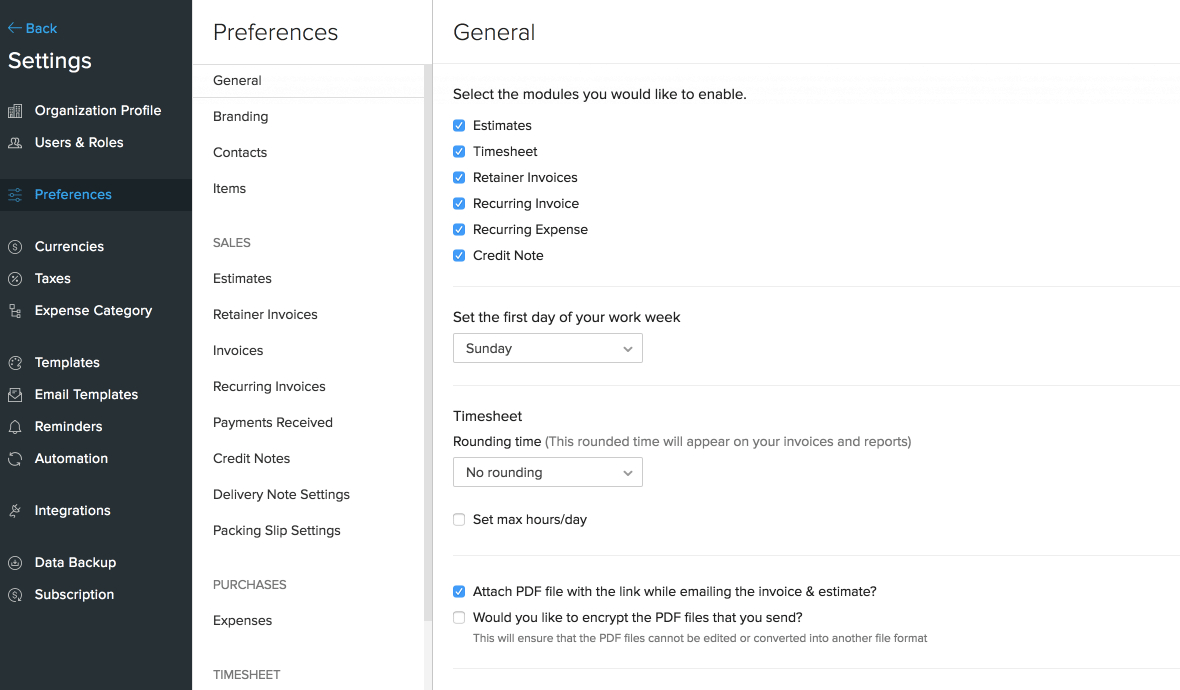Screen dimensions: 1180x690
Task: Open the Integrations settings icon
Action: pyautogui.click(x=15, y=510)
